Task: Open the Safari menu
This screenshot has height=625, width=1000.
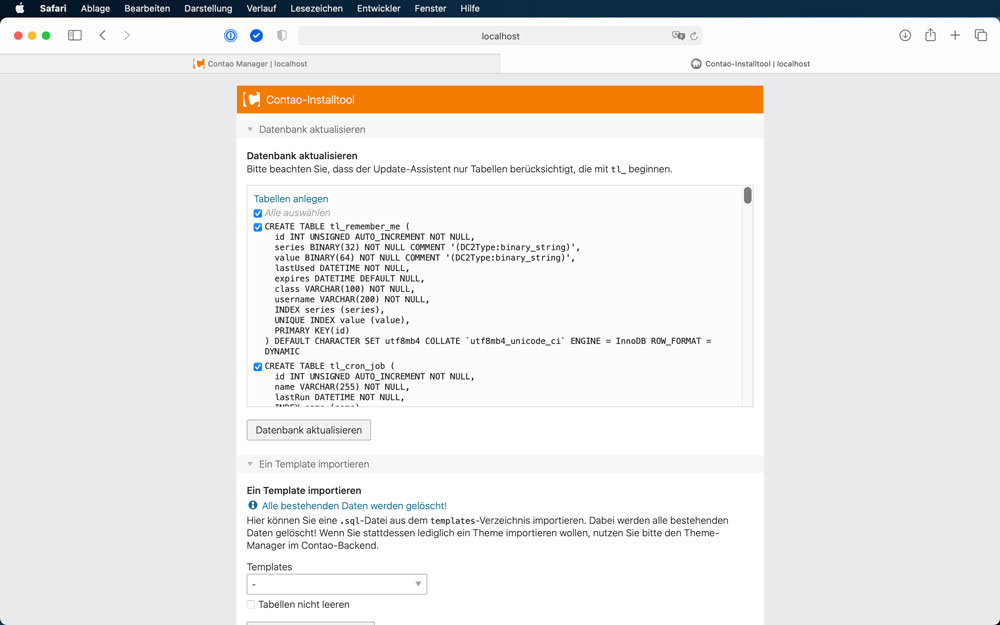Action: click(53, 8)
